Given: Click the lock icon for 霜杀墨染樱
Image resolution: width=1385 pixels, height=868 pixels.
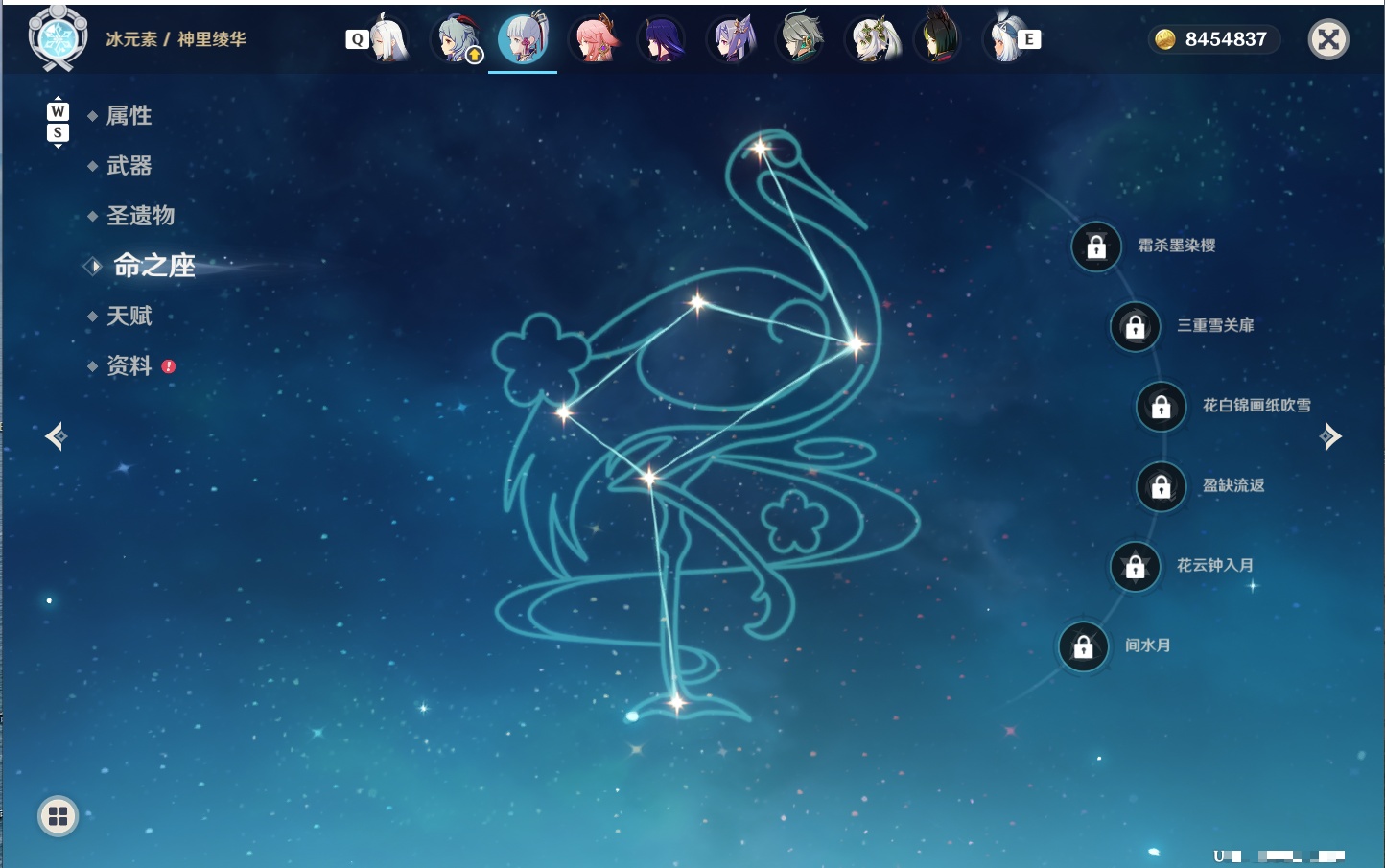Looking at the screenshot, I should click(1096, 246).
